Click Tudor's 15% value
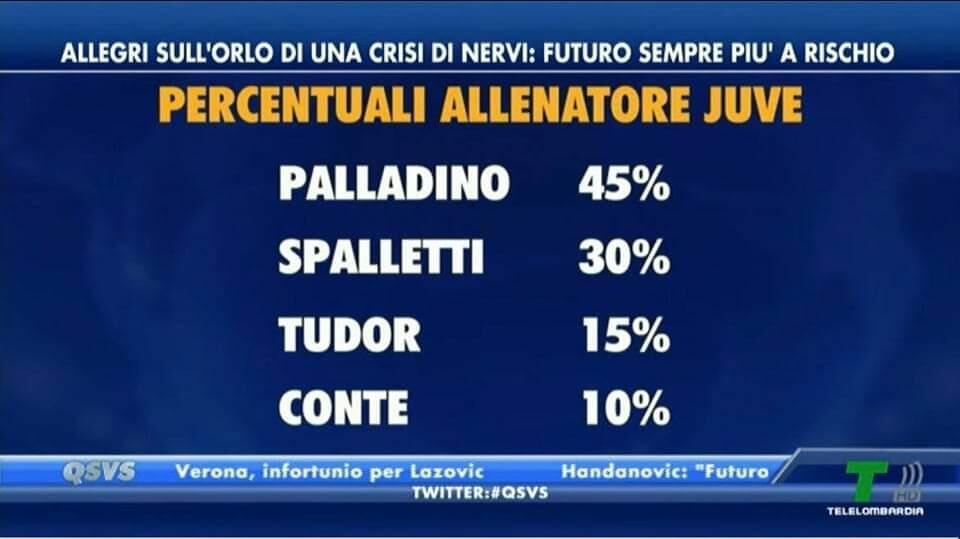Screen dimensions: 960x539 (626, 334)
